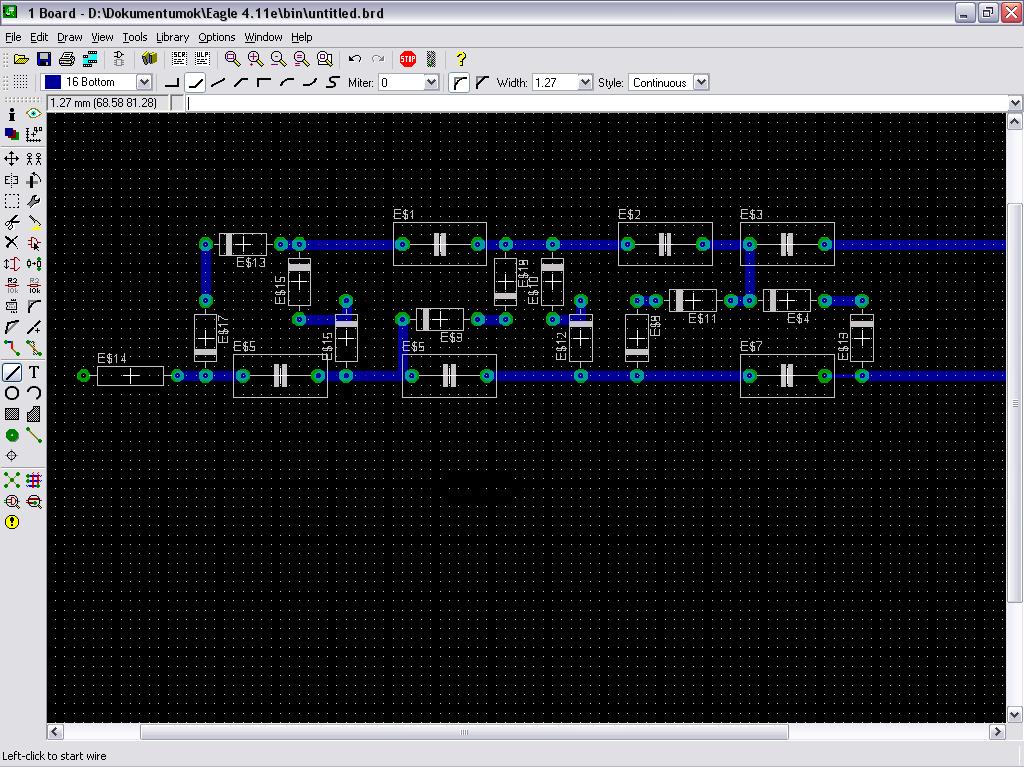Viewport: 1024px width, 768px height.
Task: Select the Text T tool
Action: (x=34, y=372)
